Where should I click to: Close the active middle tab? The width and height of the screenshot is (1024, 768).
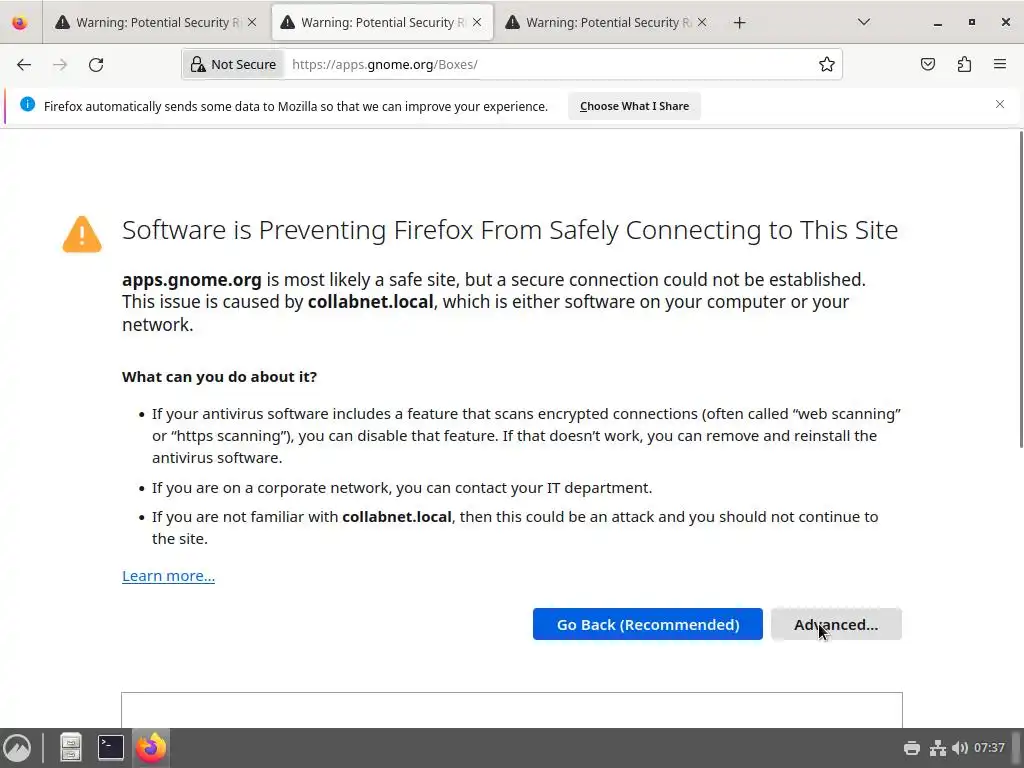click(x=477, y=22)
